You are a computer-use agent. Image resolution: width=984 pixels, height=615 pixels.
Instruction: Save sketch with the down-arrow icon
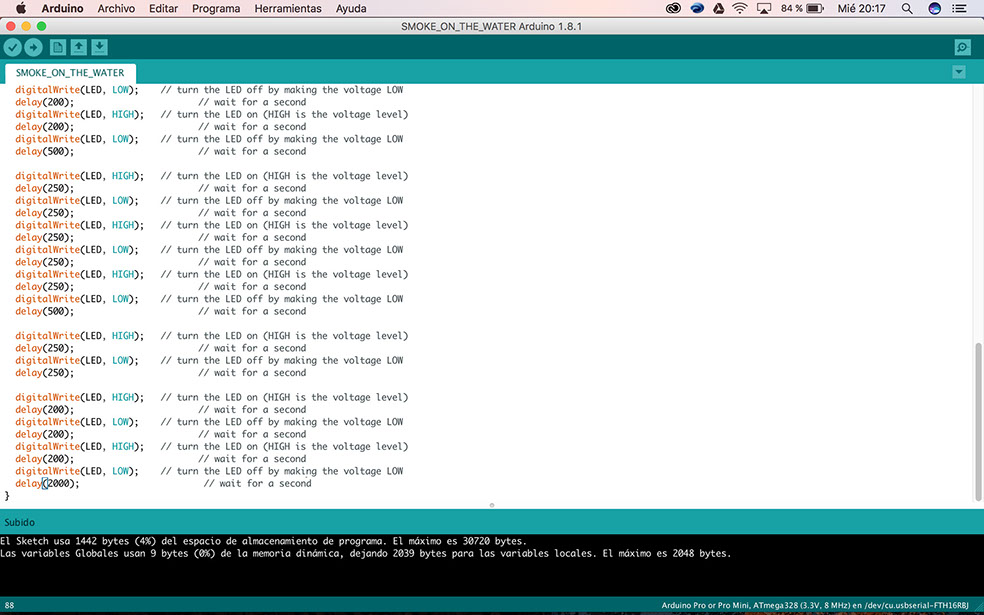(99, 47)
